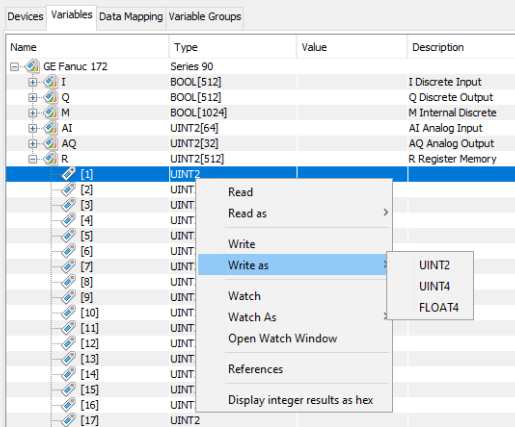Screen dimensions: 515x427
Task: Expand the M internal discrete array
Action: click(33, 113)
